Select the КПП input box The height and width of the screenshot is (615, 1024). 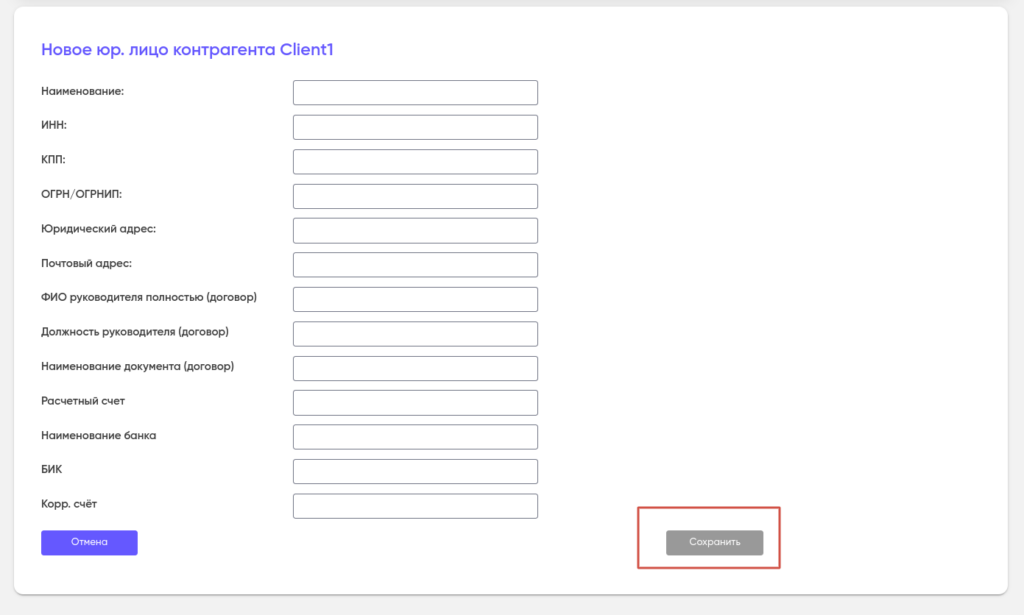[415, 162]
